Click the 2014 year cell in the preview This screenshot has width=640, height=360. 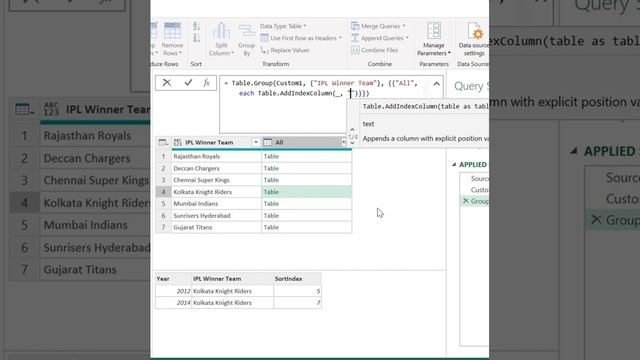click(173, 303)
